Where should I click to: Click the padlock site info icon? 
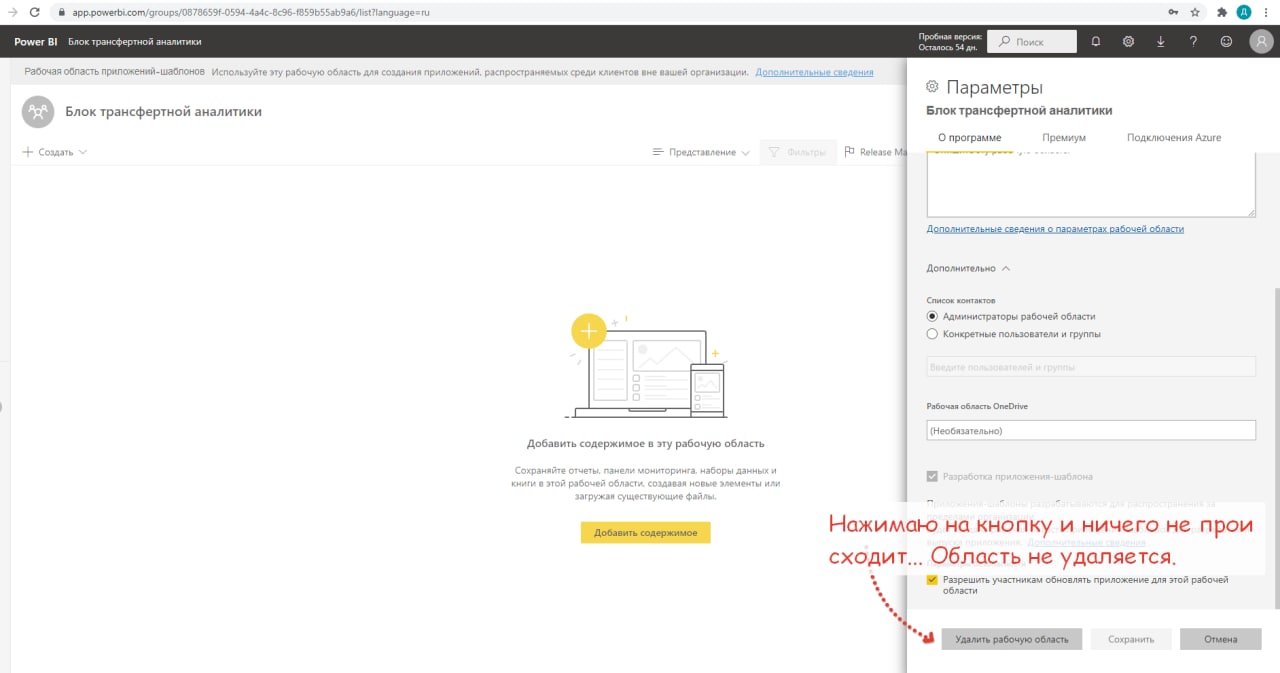pyautogui.click(x=61, y=12)
